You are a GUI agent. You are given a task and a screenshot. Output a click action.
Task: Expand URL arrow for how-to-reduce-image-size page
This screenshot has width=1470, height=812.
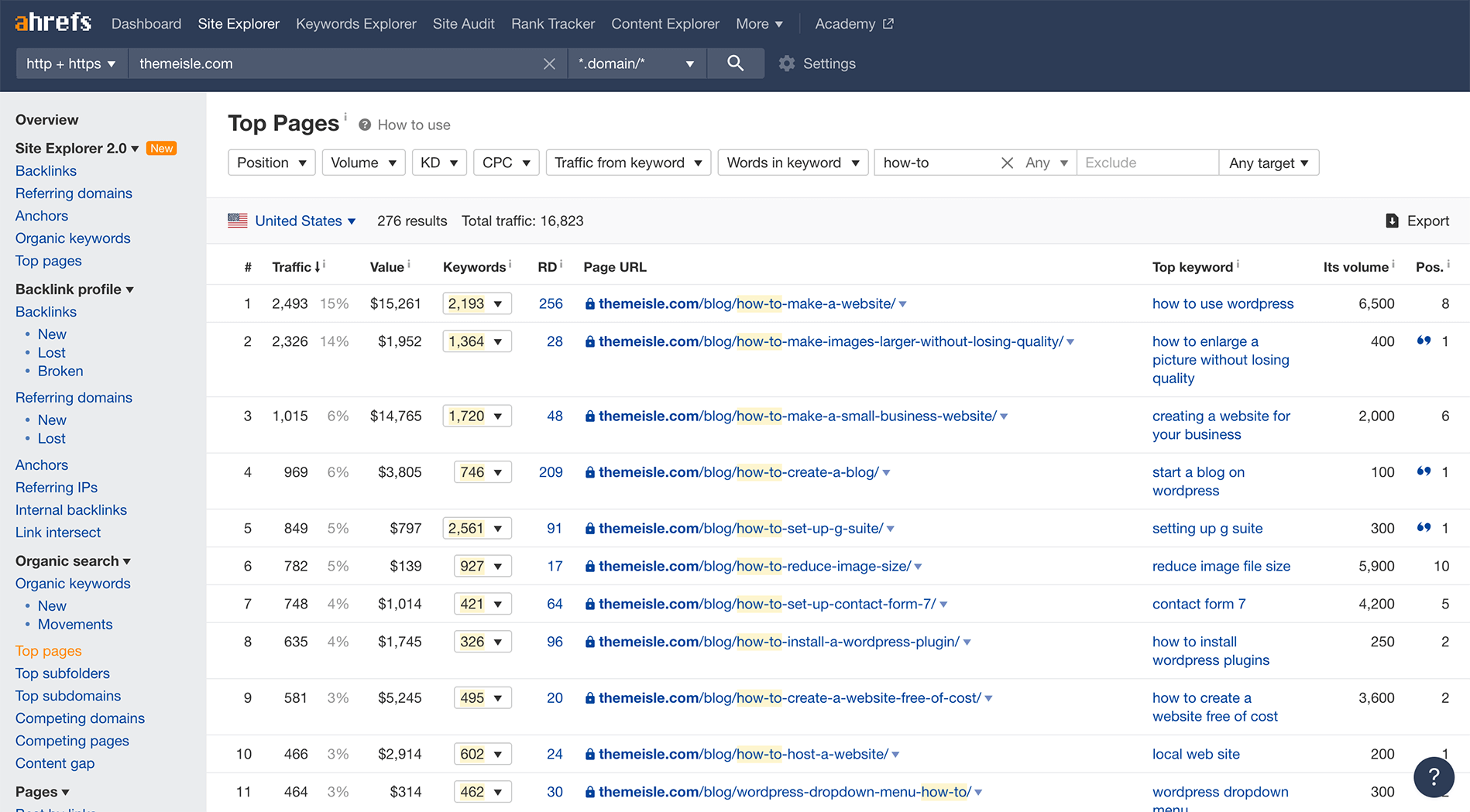coord(919,567)
